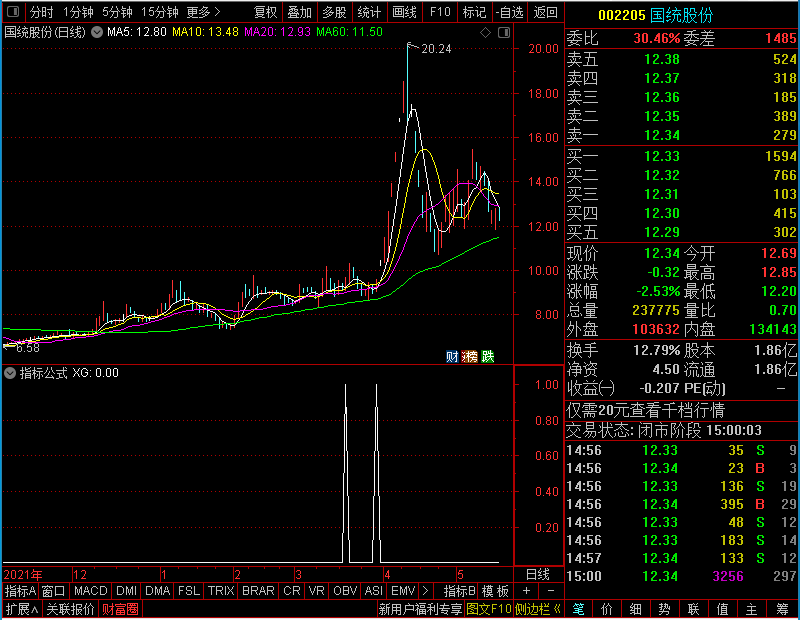
Task: Open 关联报价 related quotes
Action: pyautogui.click(x=70, y=609)
